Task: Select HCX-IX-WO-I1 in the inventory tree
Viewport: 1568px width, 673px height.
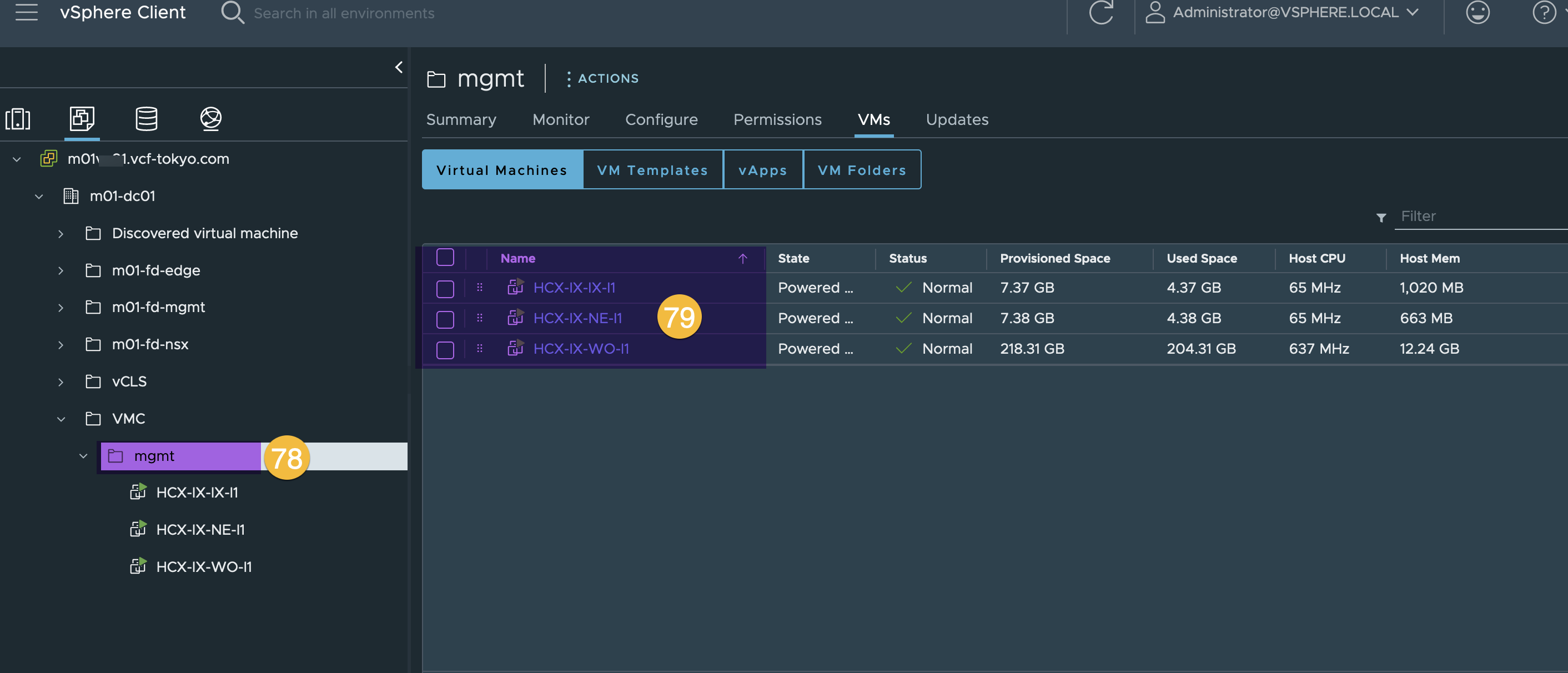Action: click(204, 566)
